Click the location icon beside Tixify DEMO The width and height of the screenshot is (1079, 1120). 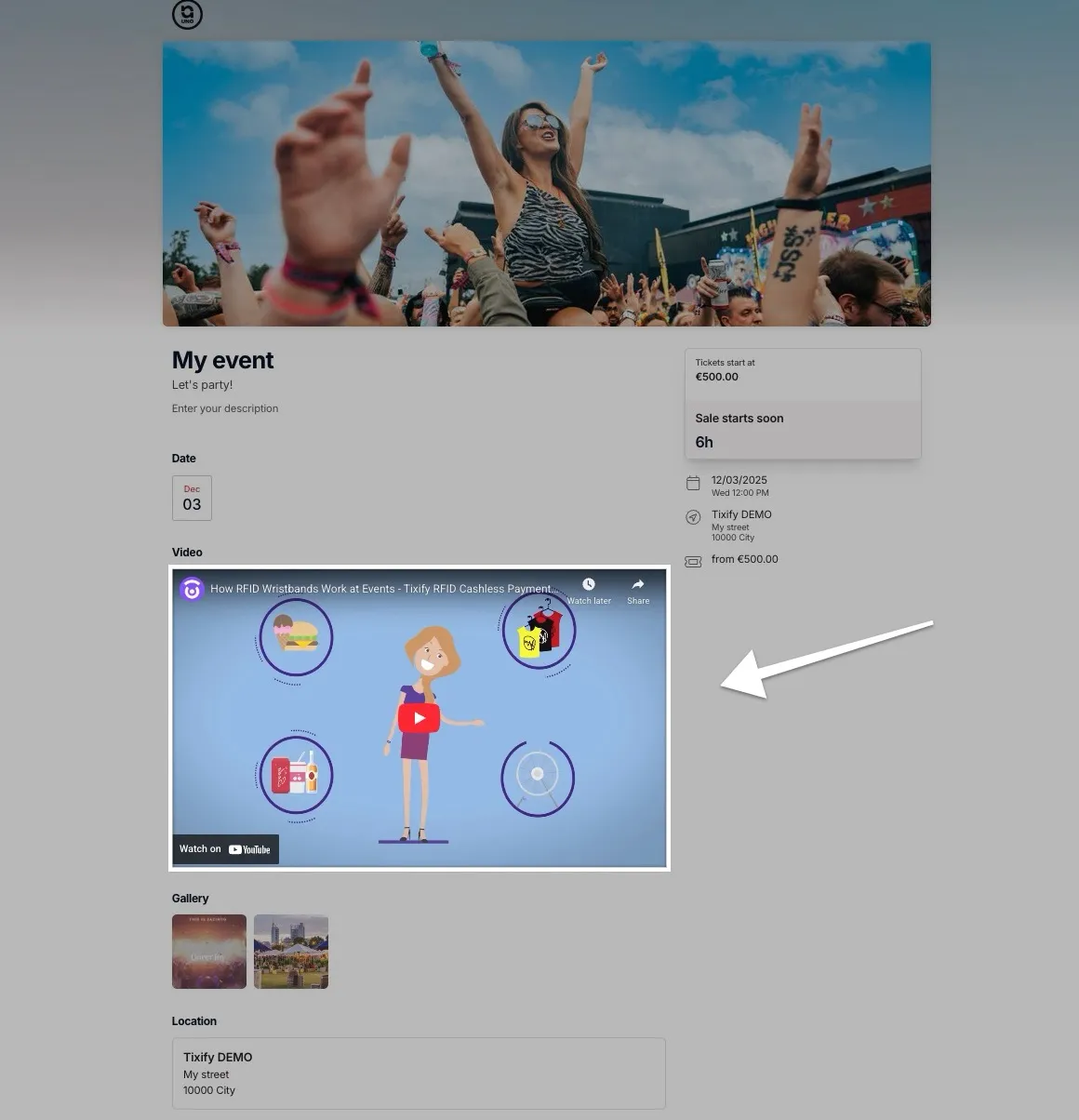(693, 517)
